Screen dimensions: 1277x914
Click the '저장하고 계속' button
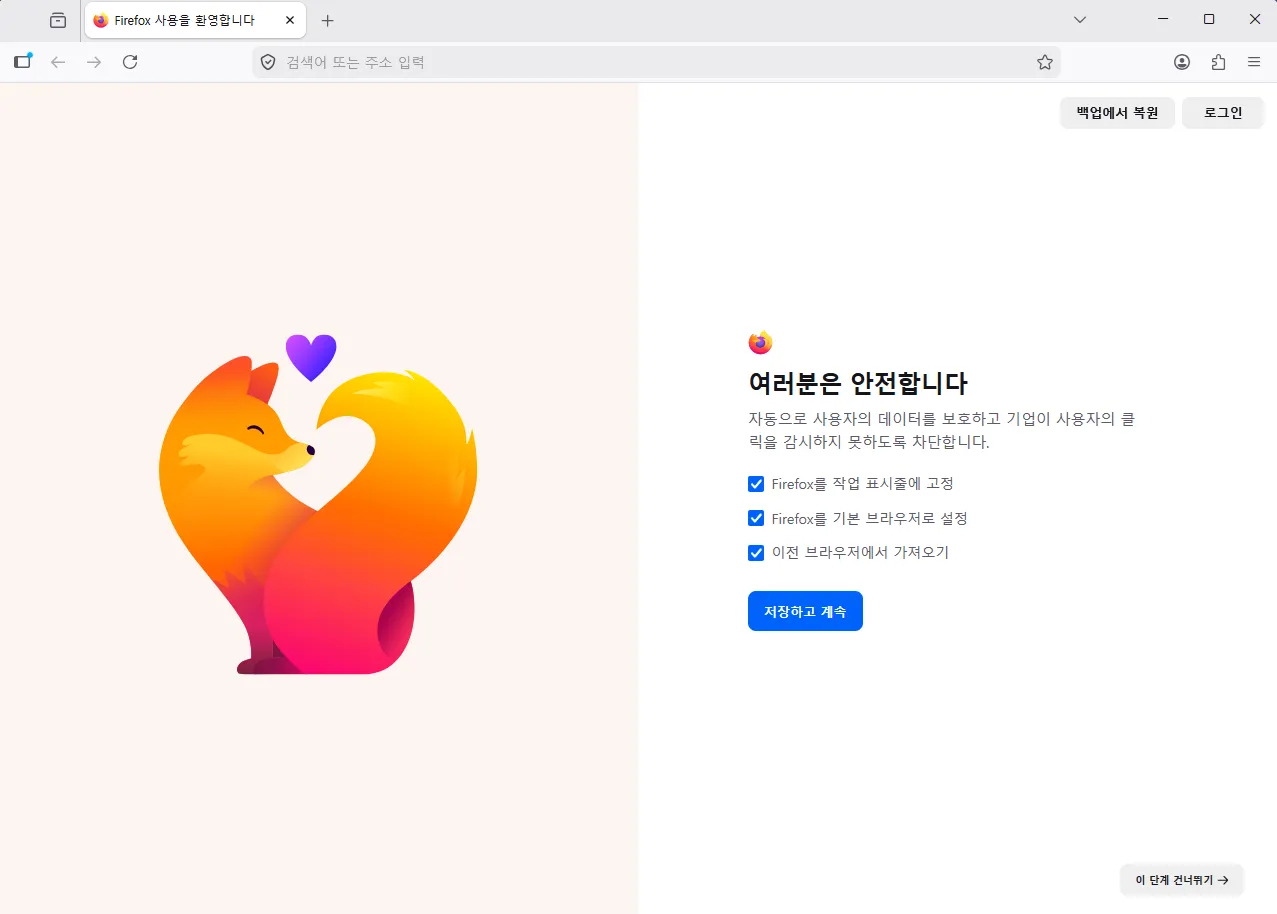805,611
